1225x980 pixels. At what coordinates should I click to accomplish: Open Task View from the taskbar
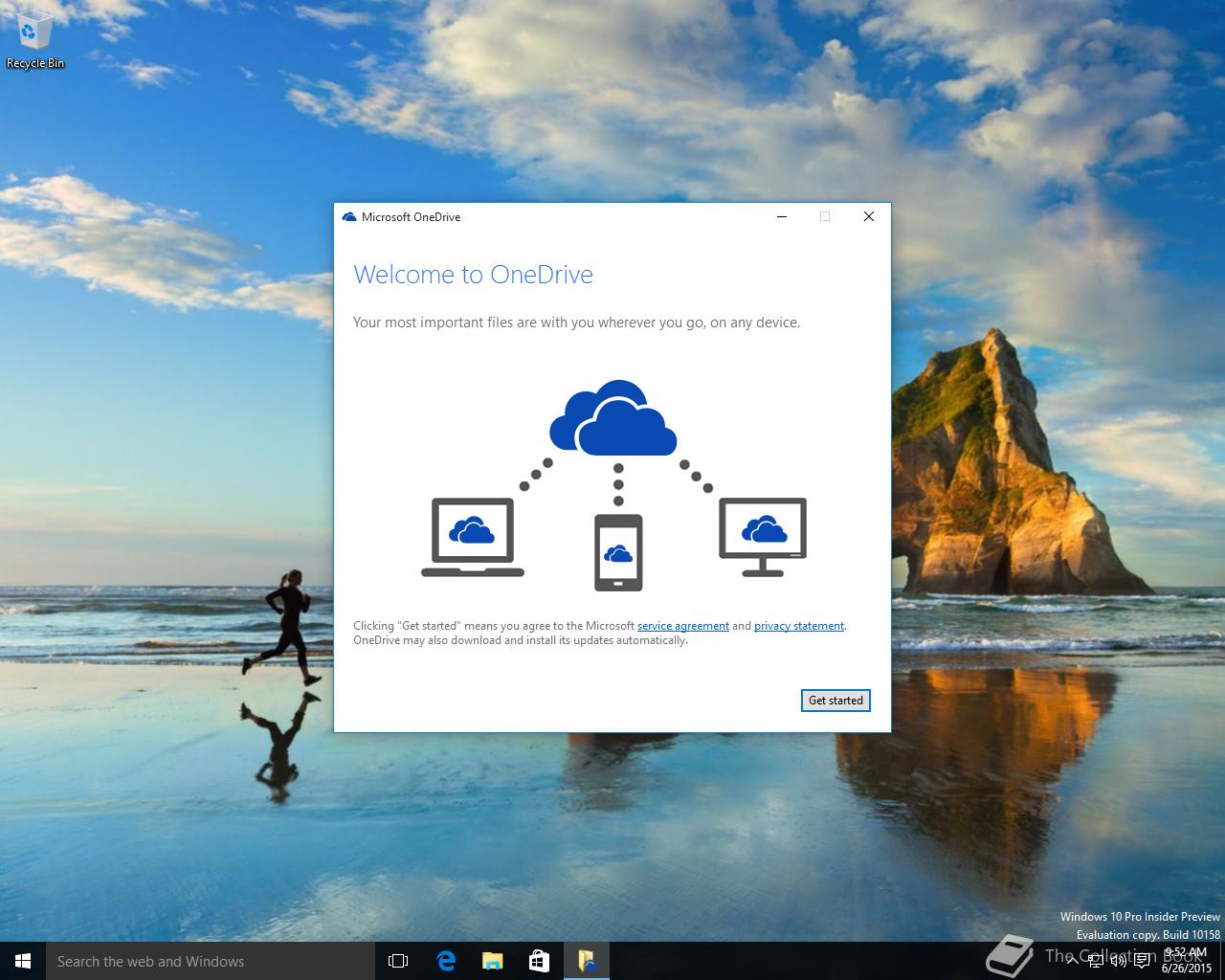398,961
